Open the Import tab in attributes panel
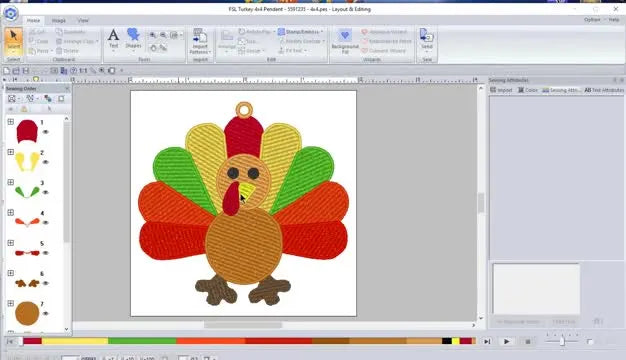The width and height of the screenshot is (626, 360). (501, 90)
